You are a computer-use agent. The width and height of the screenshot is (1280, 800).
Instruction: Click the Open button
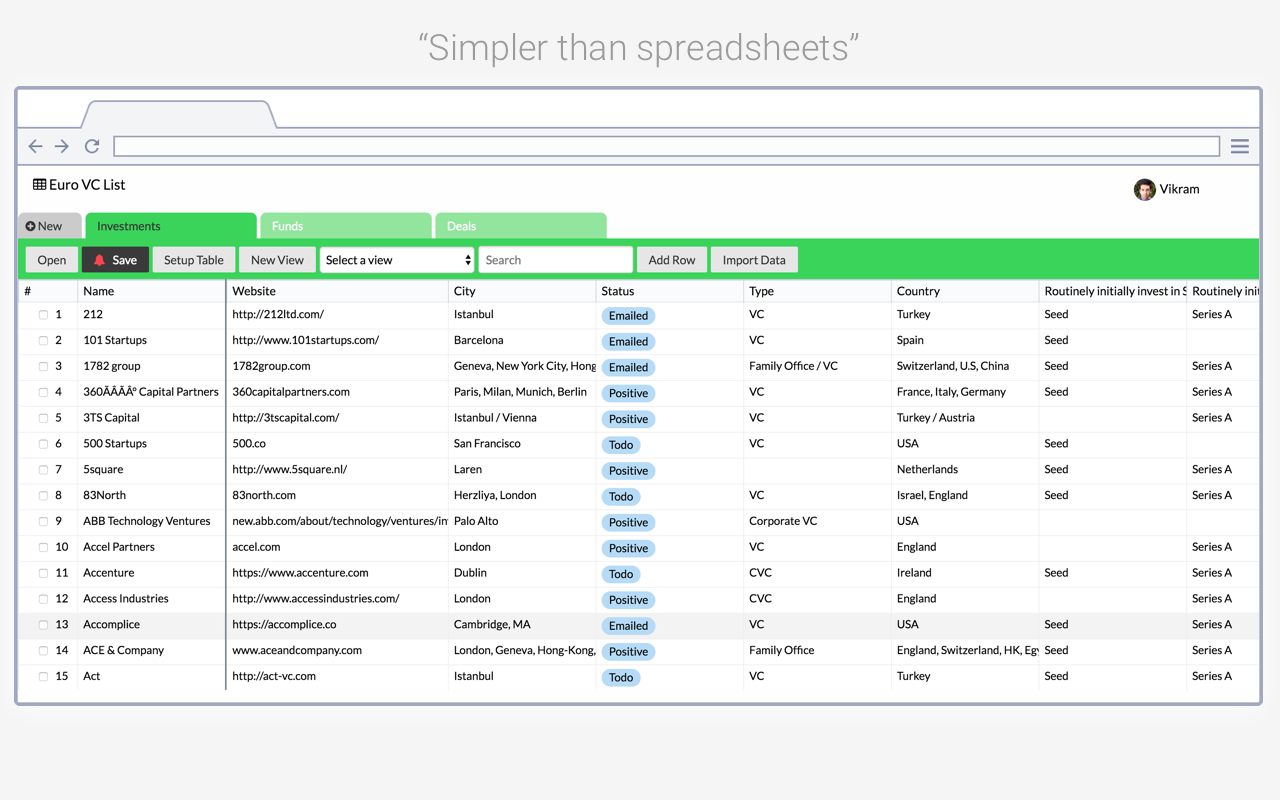pyautogui.click(x=52, y=260)
